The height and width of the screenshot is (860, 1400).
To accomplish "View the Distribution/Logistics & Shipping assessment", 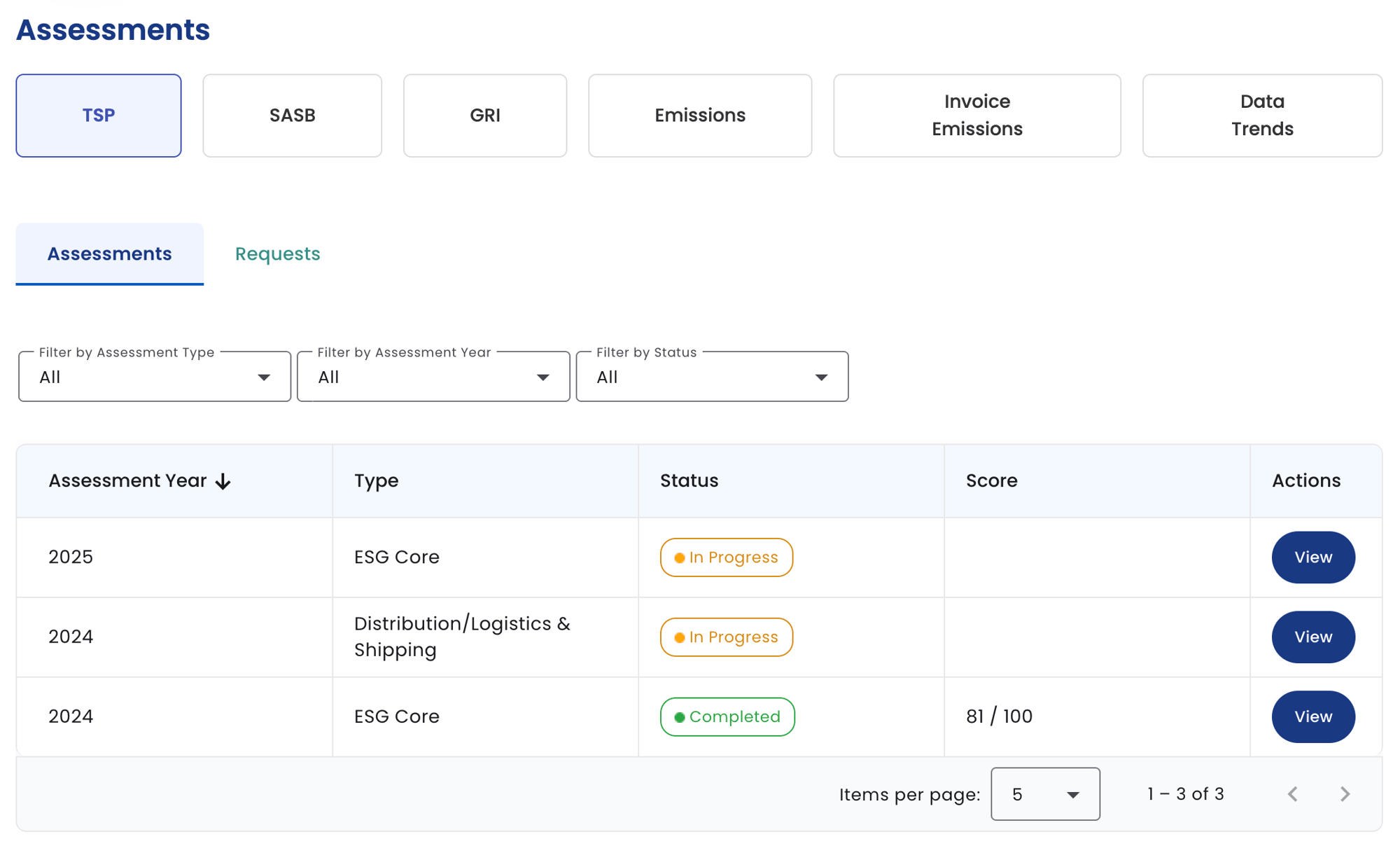I will click(x=1312, y=637).
